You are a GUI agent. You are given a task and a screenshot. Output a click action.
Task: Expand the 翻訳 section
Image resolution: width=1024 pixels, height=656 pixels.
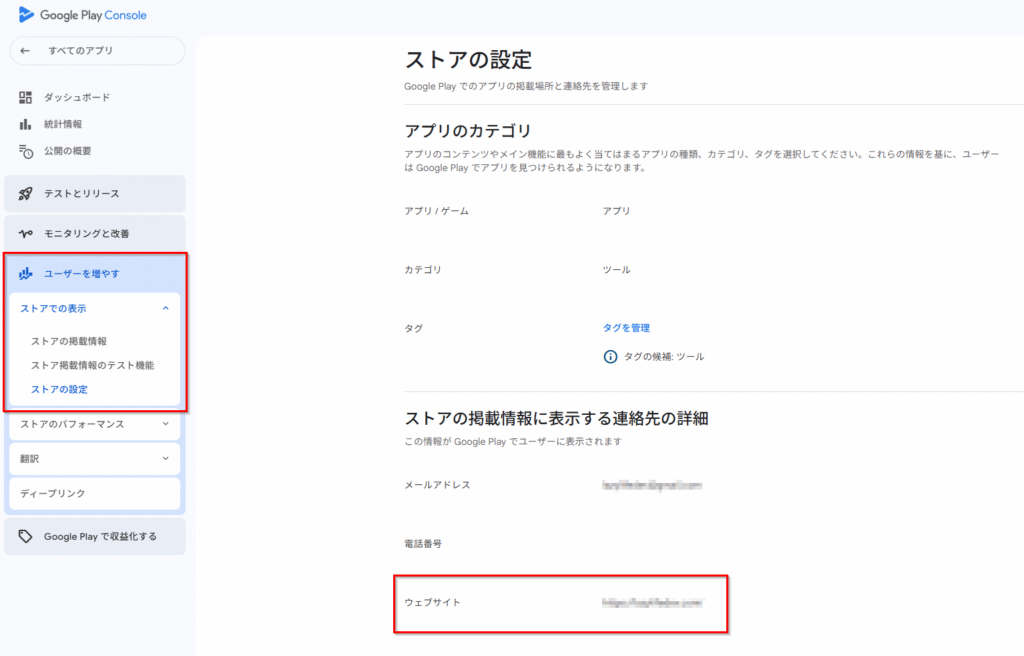tap(165, 459)
